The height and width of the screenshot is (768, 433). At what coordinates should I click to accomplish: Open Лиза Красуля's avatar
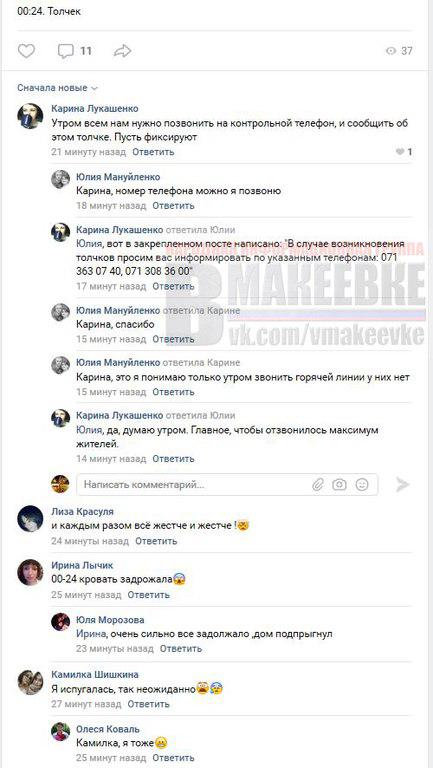click(30, 518)
